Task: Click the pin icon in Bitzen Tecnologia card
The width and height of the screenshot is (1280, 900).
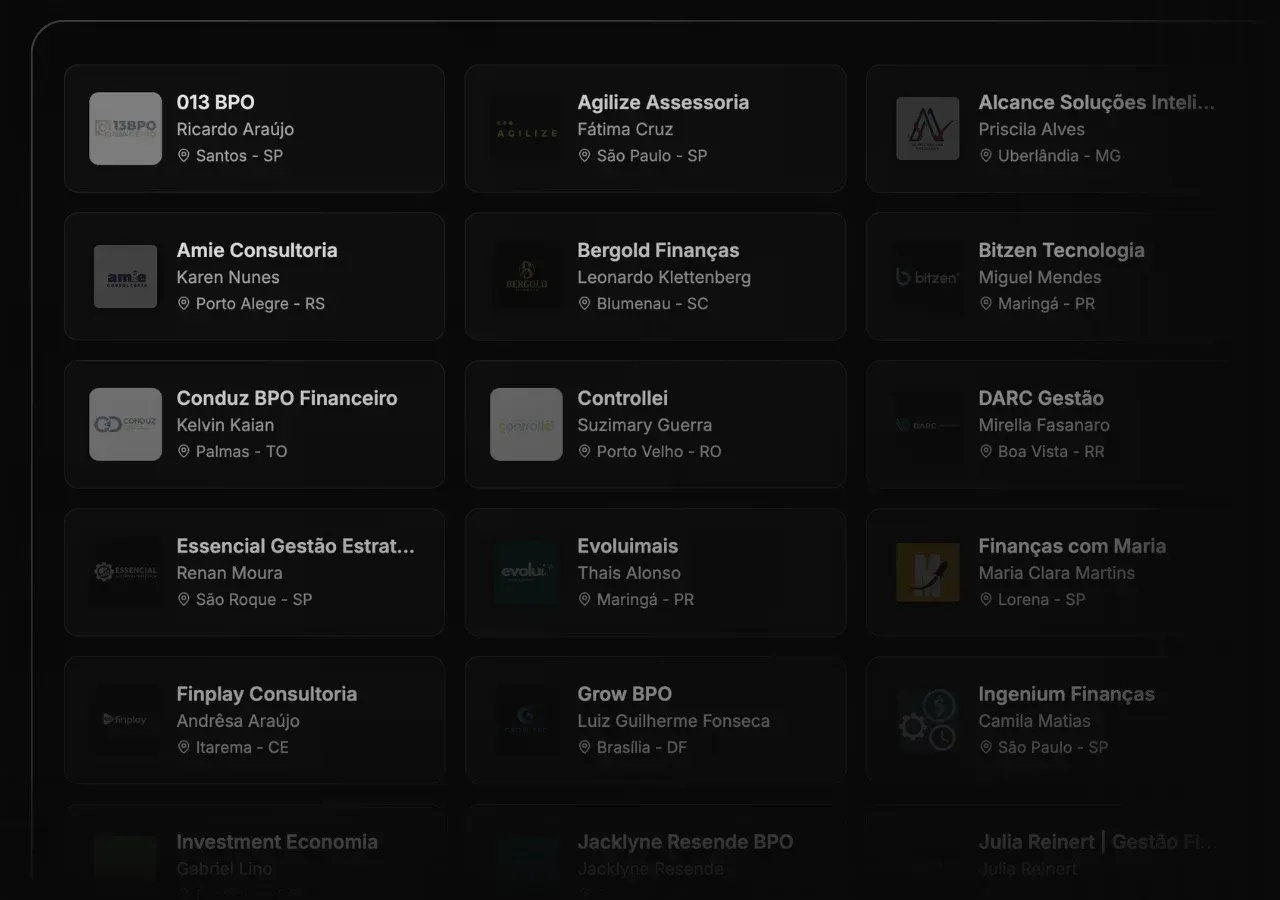Action: [986, 304]
